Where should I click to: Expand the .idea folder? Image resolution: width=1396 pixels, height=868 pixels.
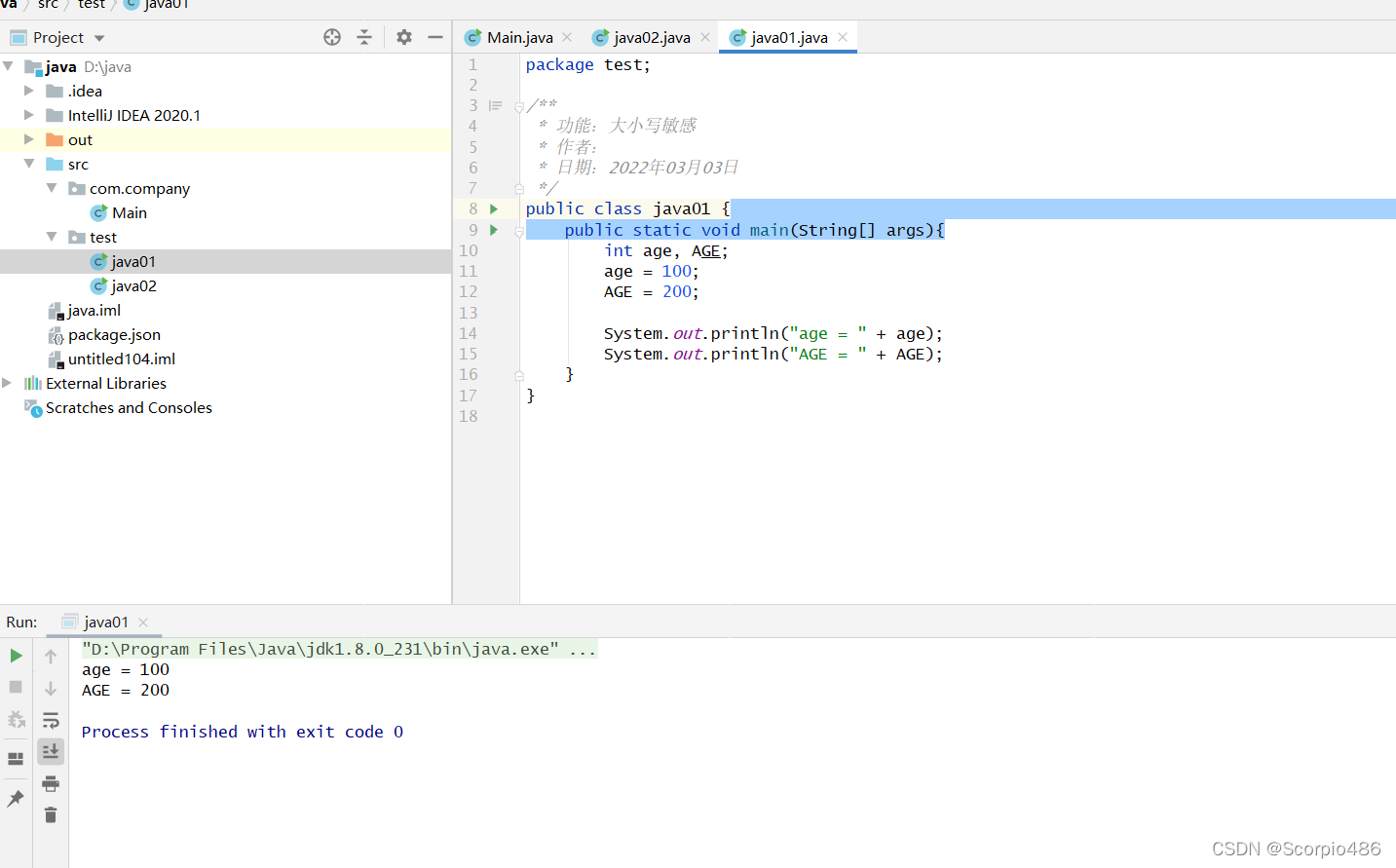[29, 91]
